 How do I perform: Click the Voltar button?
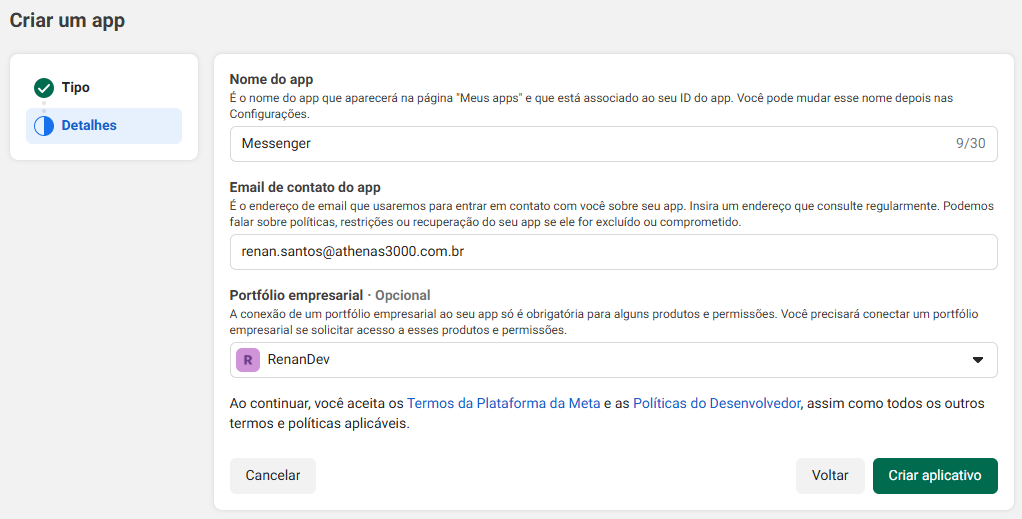830,476
